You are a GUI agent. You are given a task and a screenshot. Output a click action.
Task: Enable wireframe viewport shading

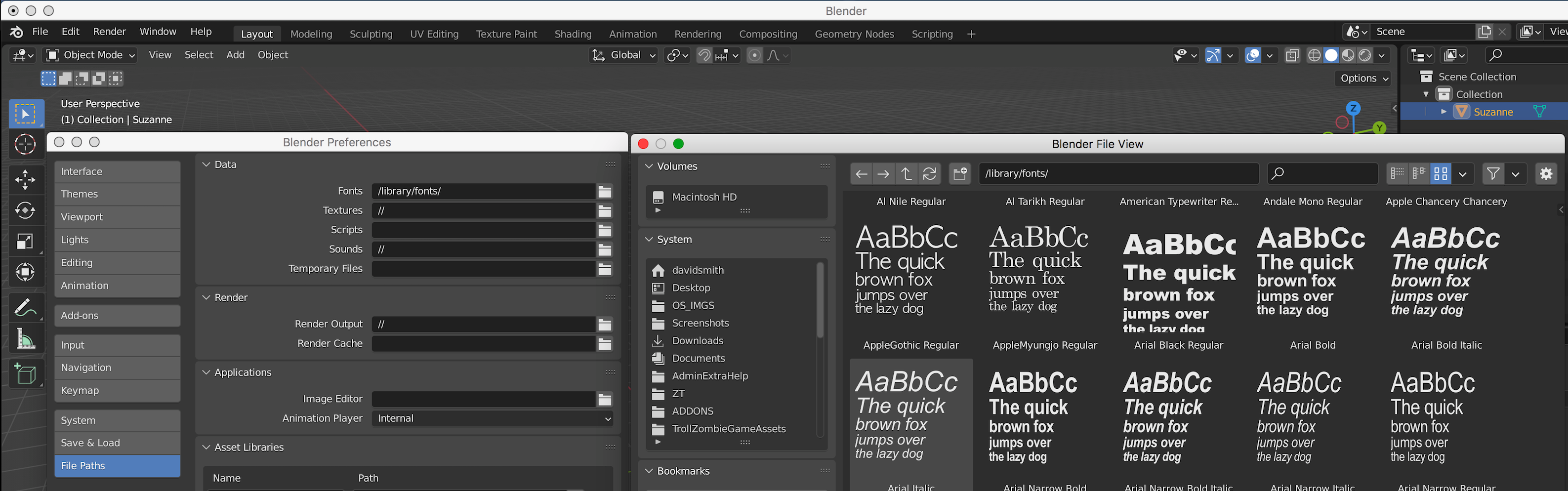[x=1314, y=55]
